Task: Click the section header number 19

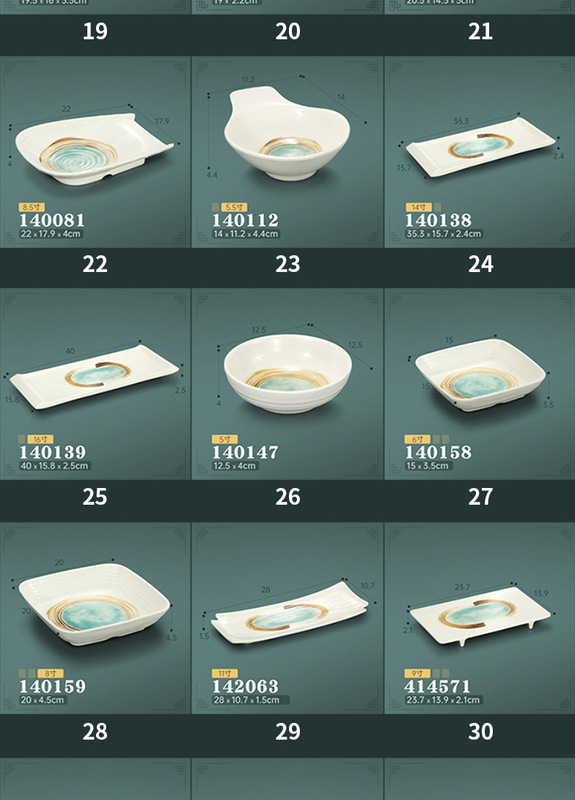Action: click(x=95, y=32)
